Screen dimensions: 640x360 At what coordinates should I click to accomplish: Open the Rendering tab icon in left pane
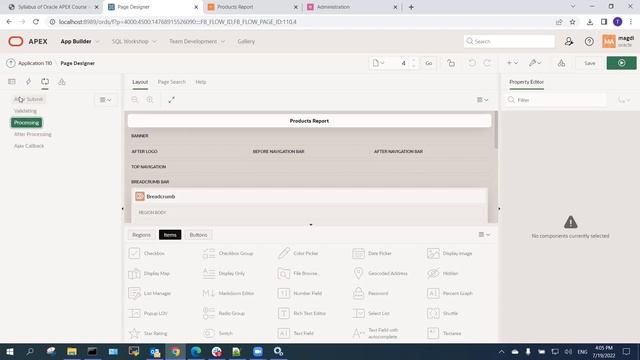[x=12, y=82]
